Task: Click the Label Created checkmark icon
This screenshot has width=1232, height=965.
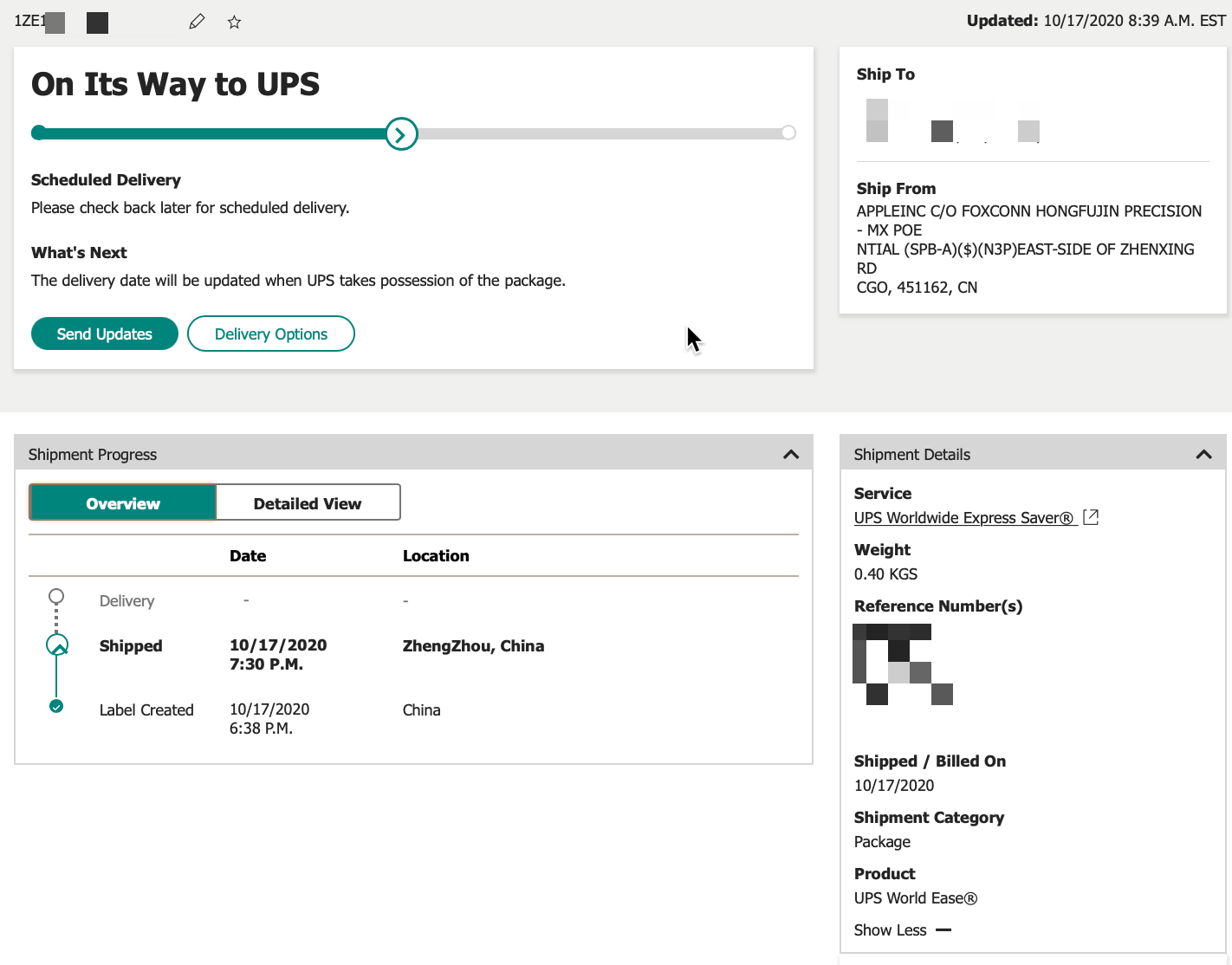Action: pos(56,706)
